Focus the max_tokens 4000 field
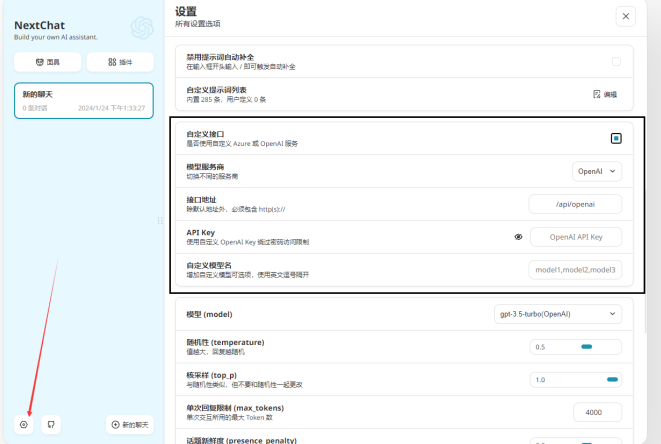Screen dimensions: 661x444 tap(597, 412)
